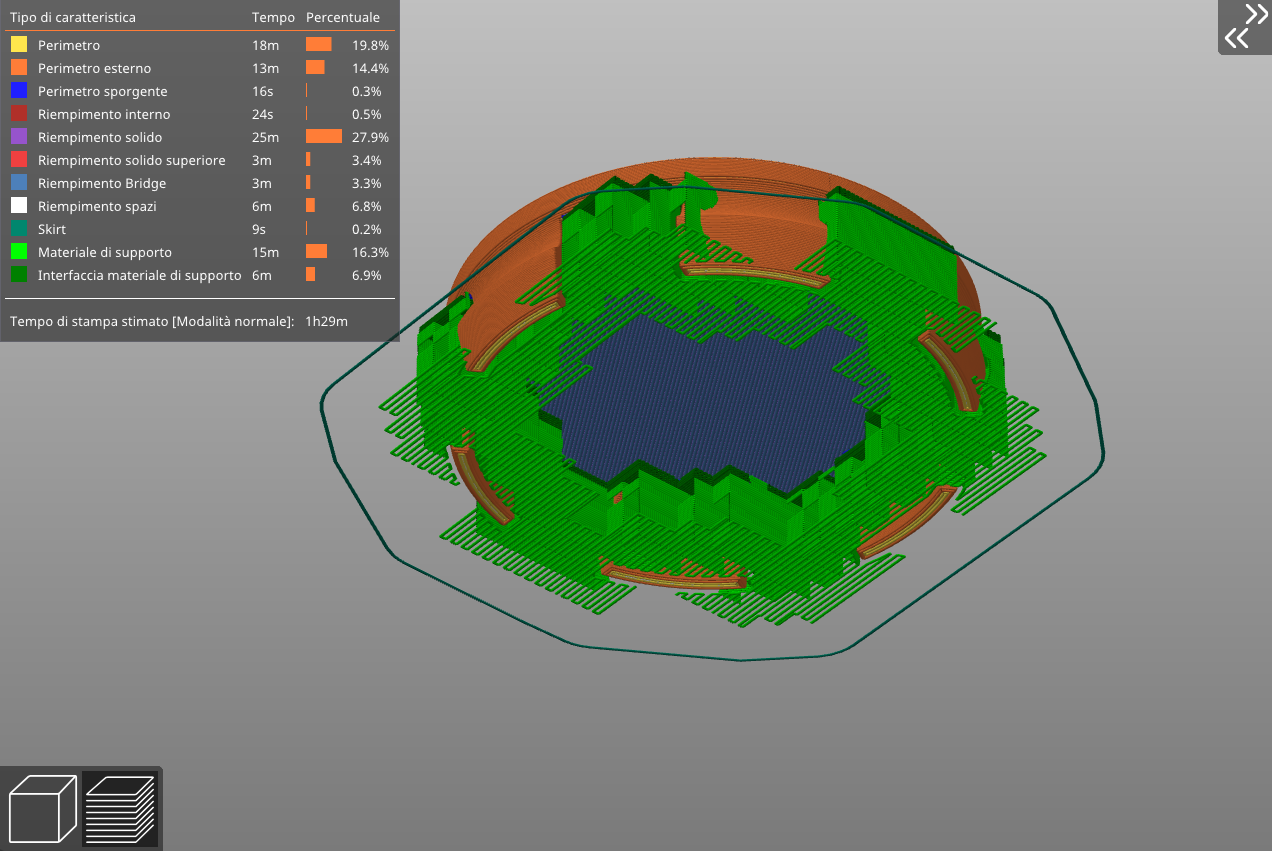Click the estimated print time 1h29m
This screenshot has height=852, width=1272.
tap(326, 321)
